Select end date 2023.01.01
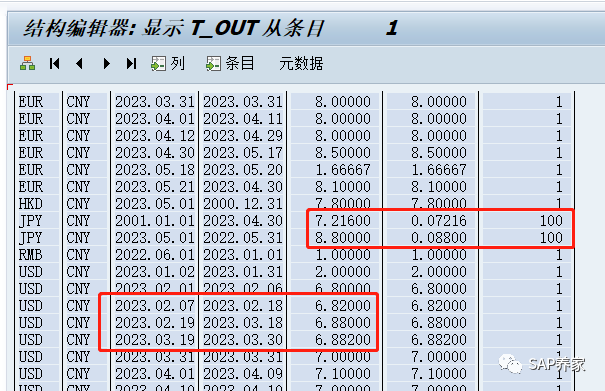 [243, 255]
